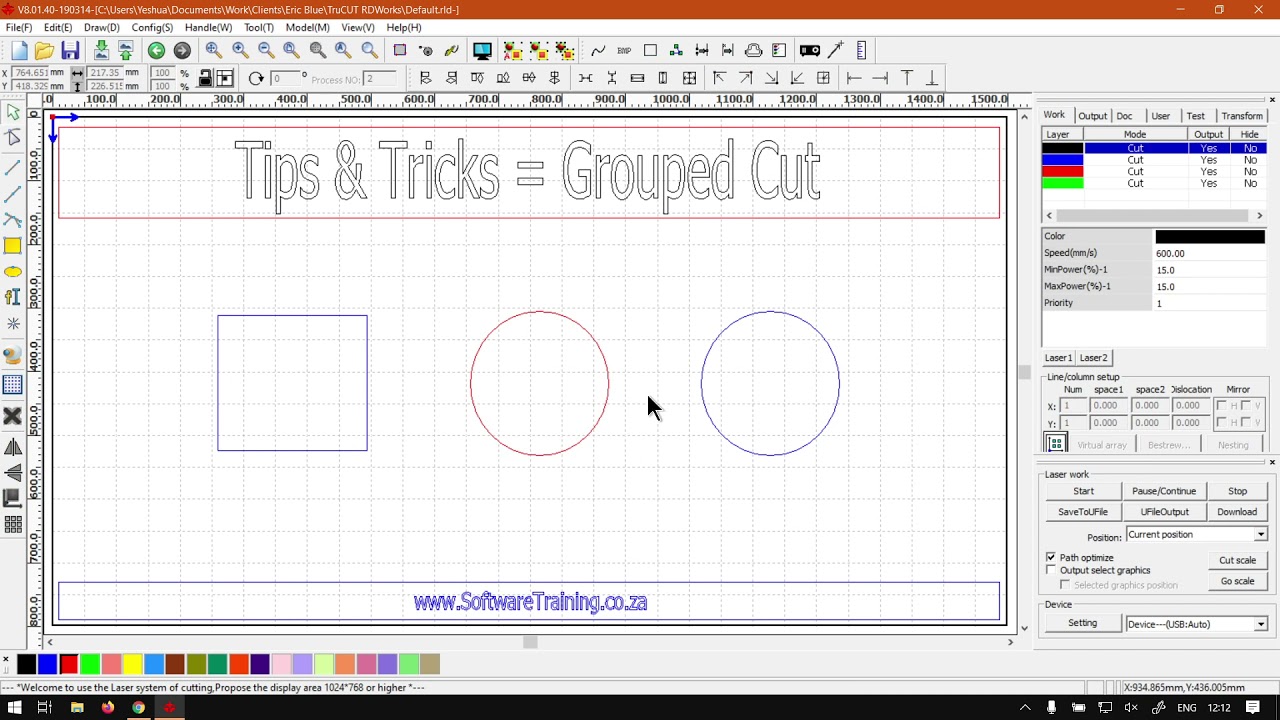The image size is (1280, 720).
Task: Toggle the H mirror checkbox in X row
Action: [1221, 405]
